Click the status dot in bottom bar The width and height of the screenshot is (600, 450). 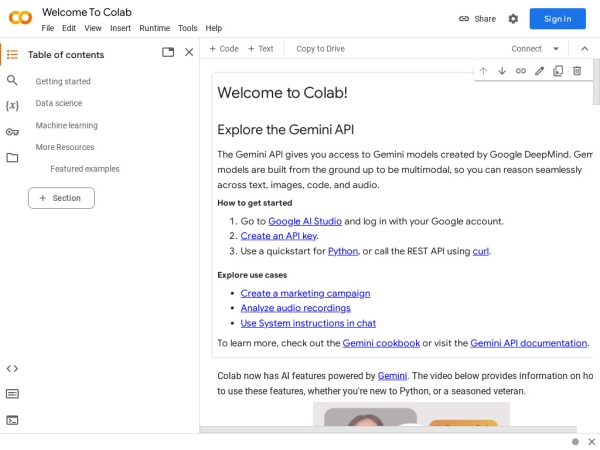[x=575, y=442]
